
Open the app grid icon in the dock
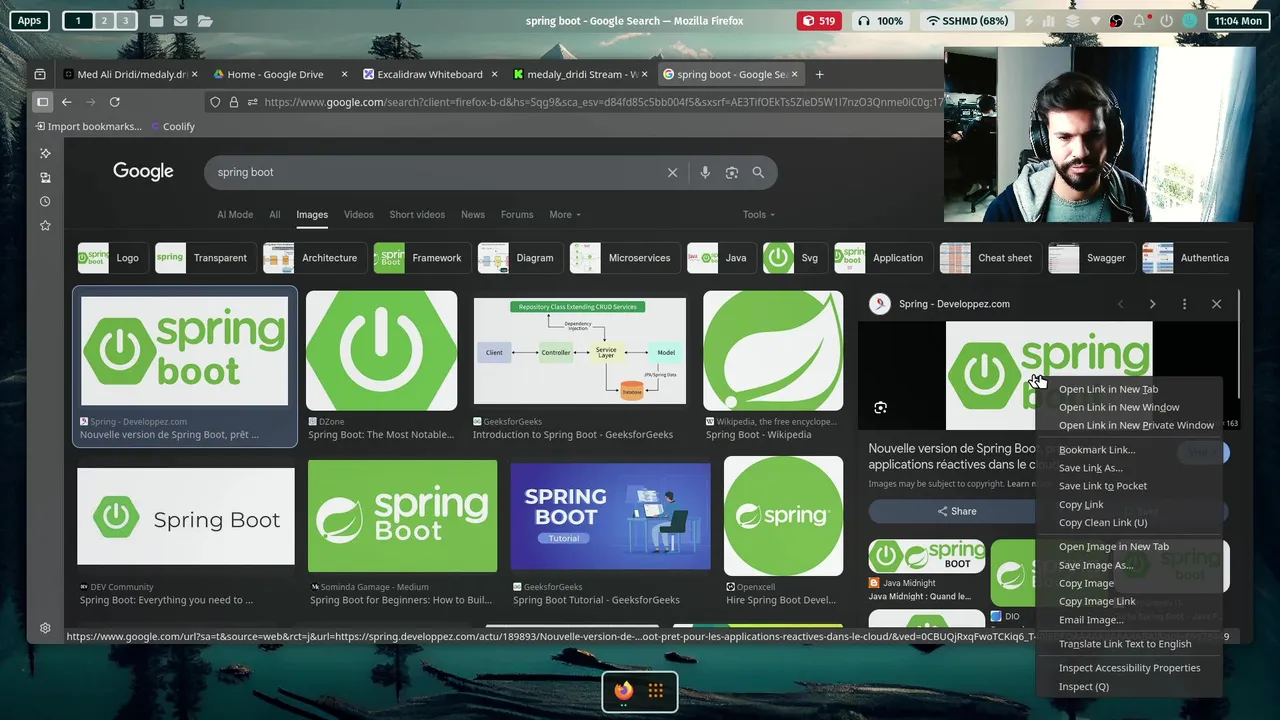[x=656, y=691]
